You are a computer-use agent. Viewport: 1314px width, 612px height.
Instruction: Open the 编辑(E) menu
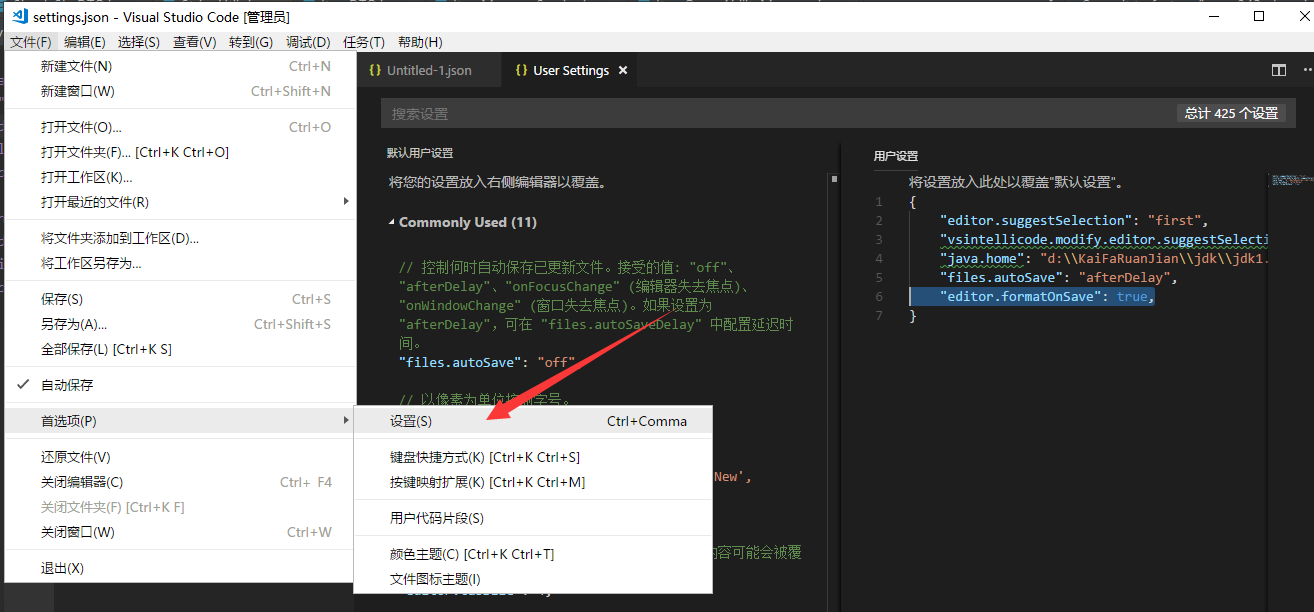(85, 42)
